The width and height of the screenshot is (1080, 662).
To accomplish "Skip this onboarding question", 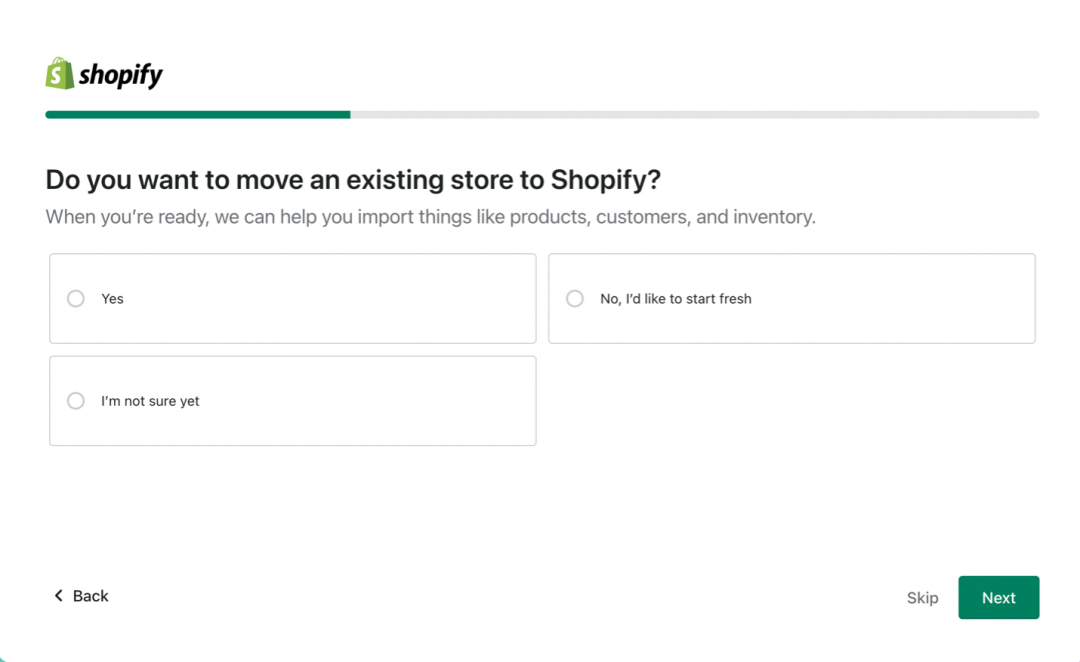I will tap(921, 597).
